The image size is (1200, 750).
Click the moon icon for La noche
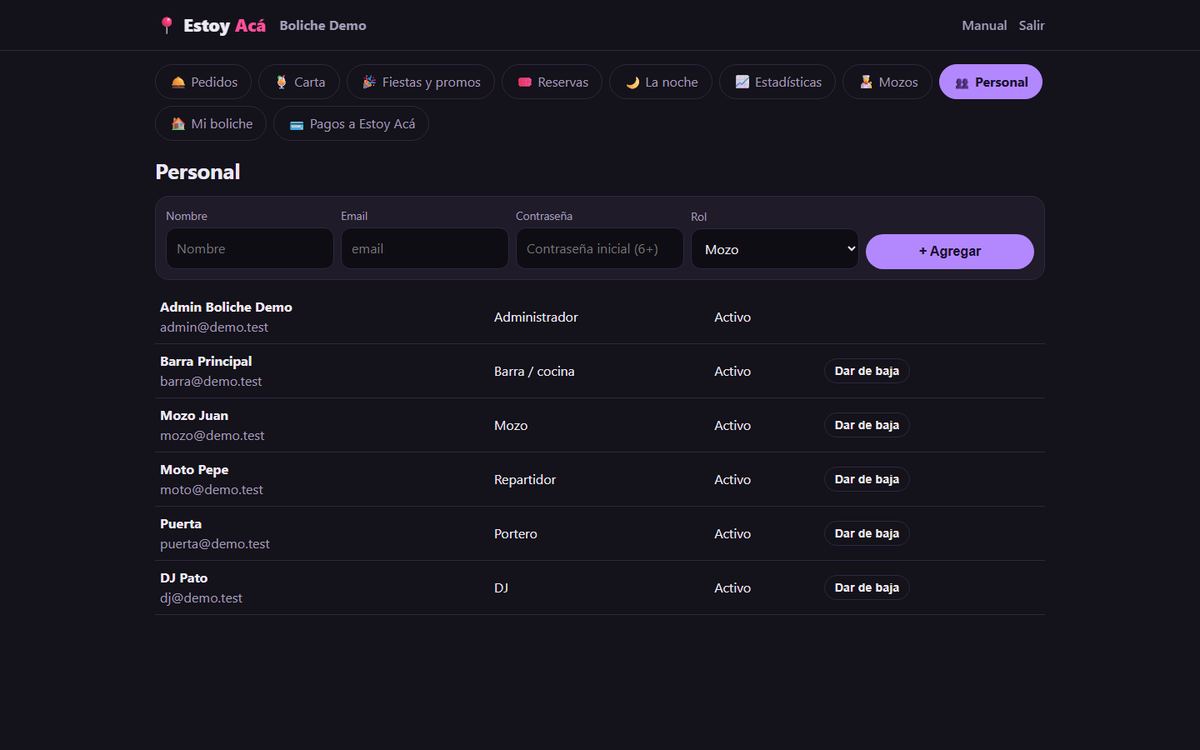(632, 82)
